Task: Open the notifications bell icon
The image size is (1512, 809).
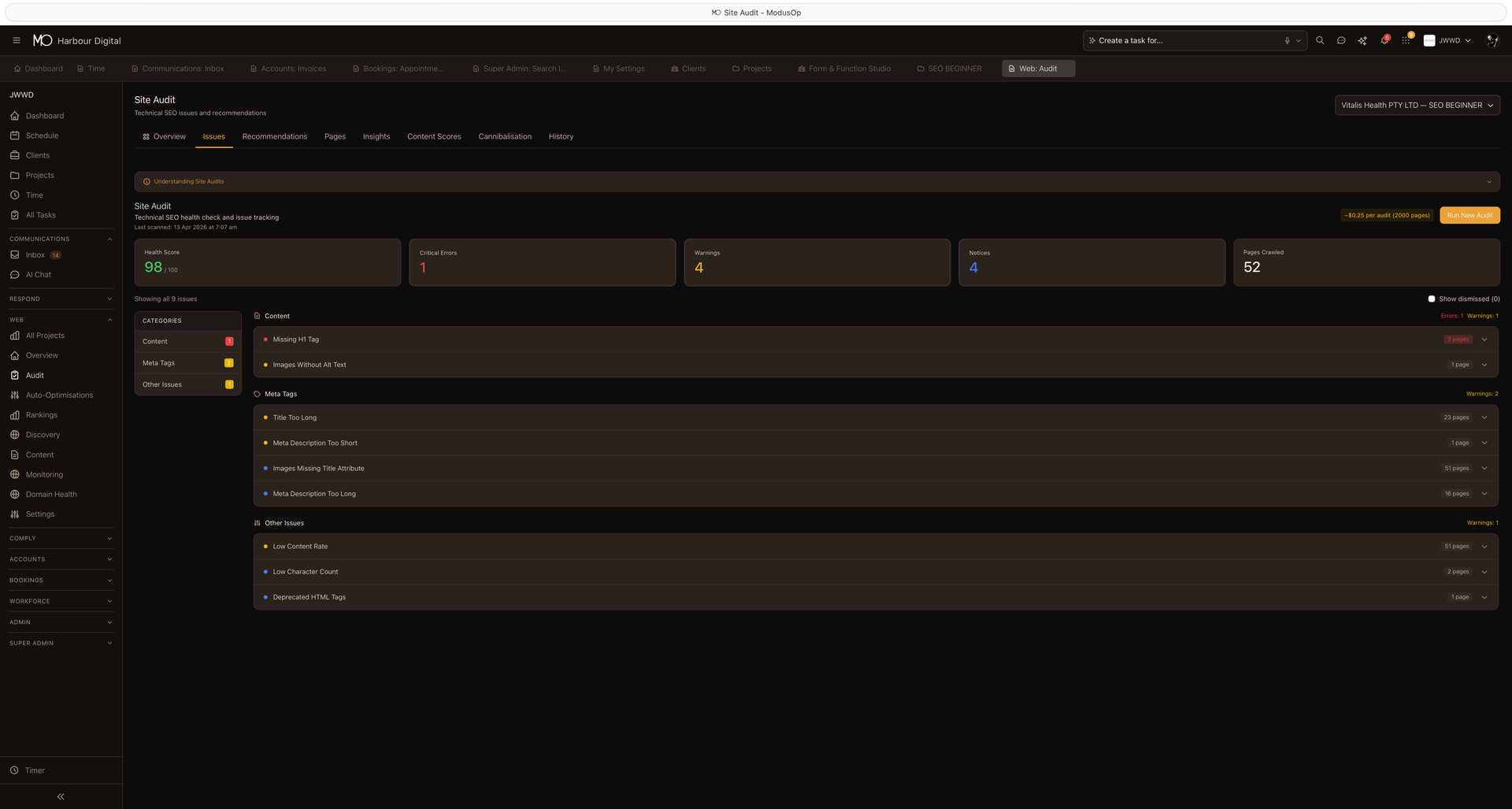Action: [1384, 40]
